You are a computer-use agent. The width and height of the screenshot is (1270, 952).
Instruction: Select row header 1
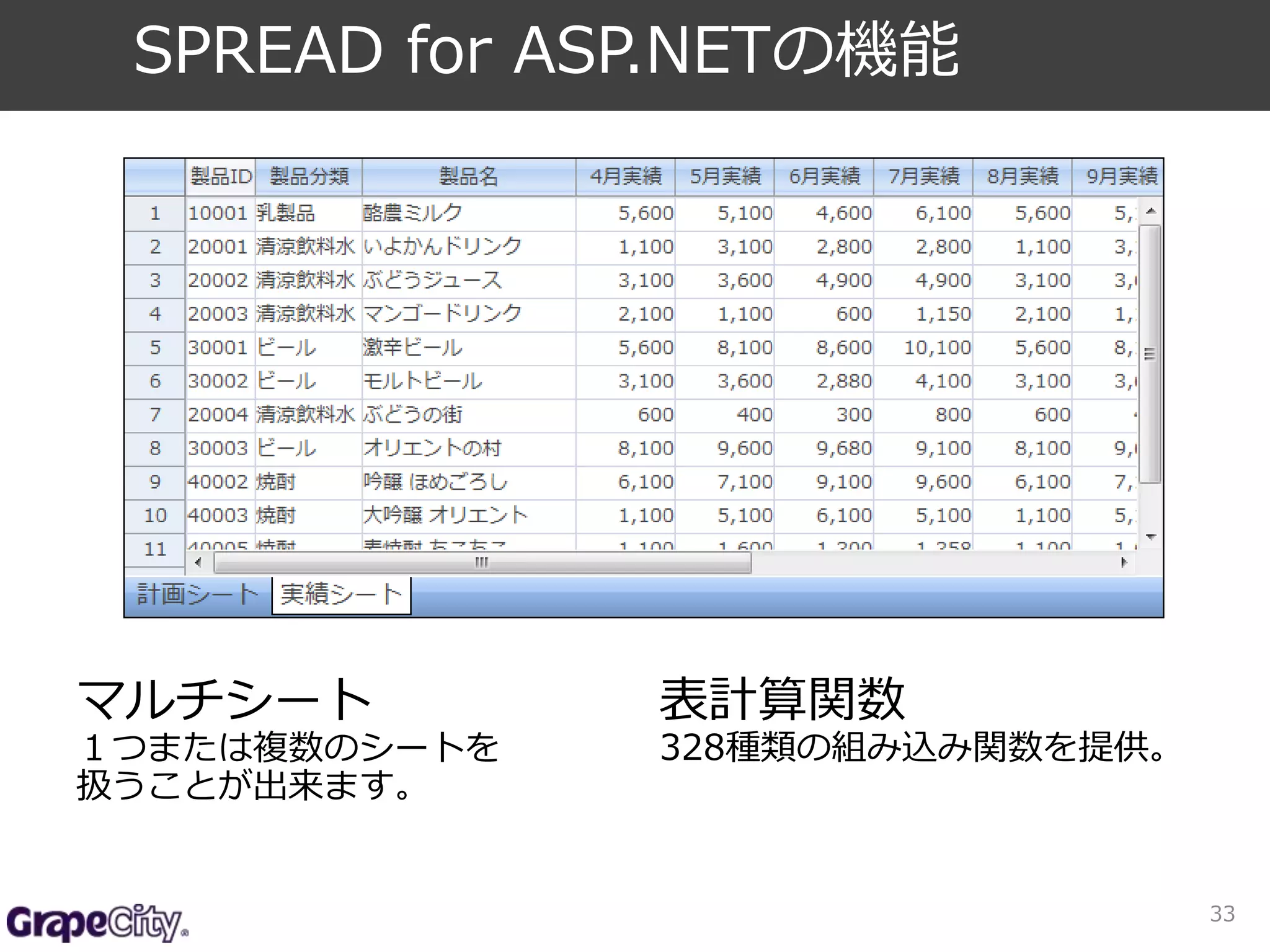pyautogui.click(x=155, y=214)
